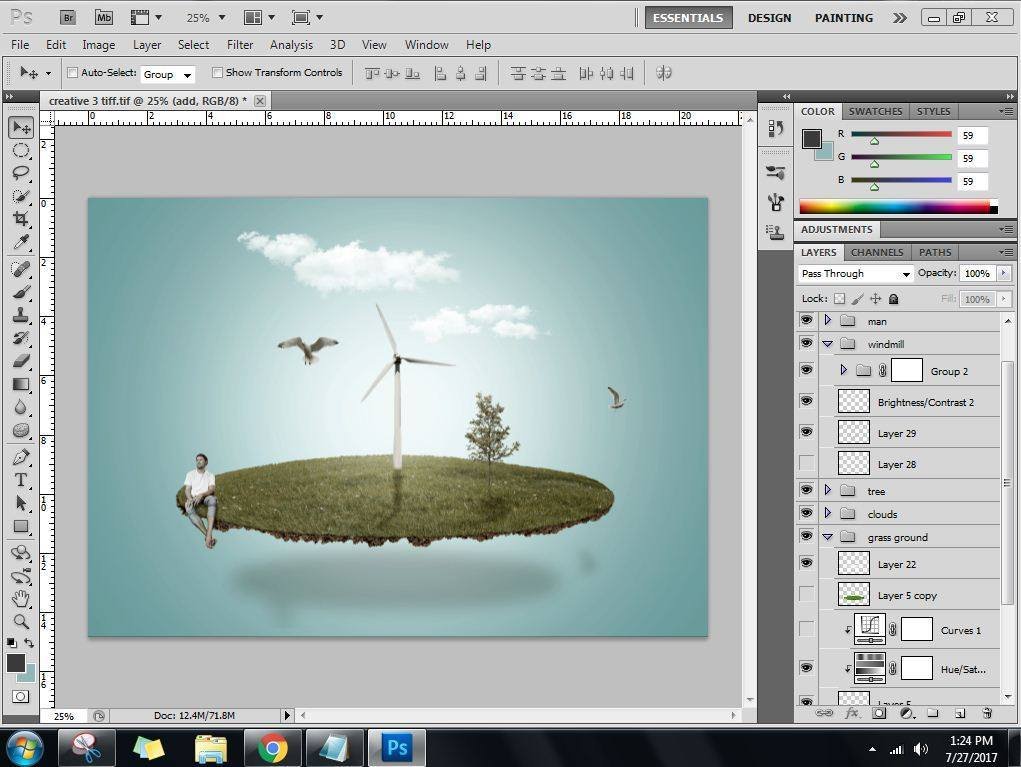Toggle Quick Mask mode
Image resolution: width=1021 pixels, height=767 pixels.
click(20, 696)
